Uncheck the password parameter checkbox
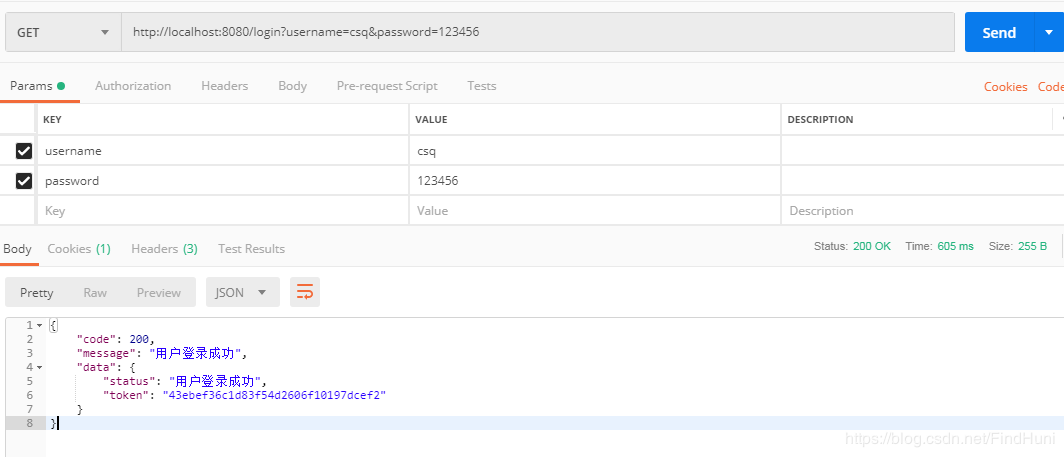Image resolution: width=1064 pixels, height=457 pixels. 24,181
